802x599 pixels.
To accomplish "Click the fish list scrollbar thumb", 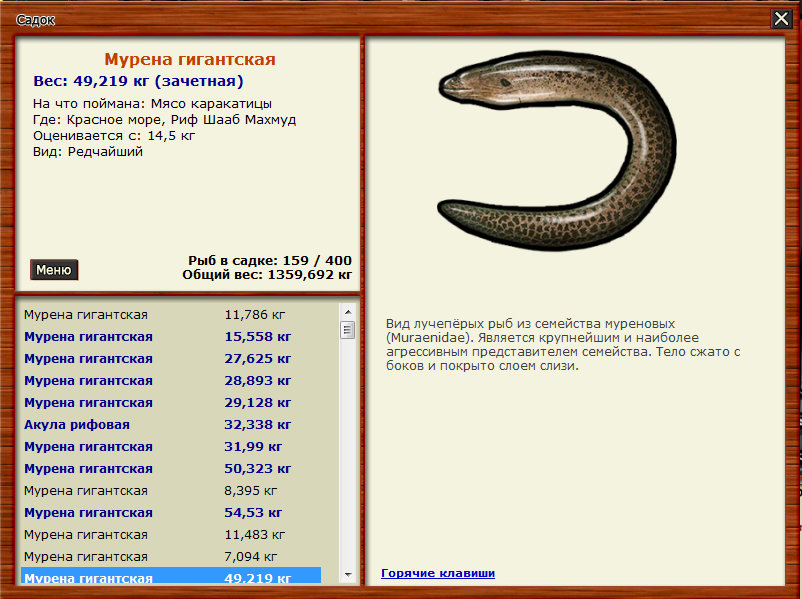I will pos(348,330).
